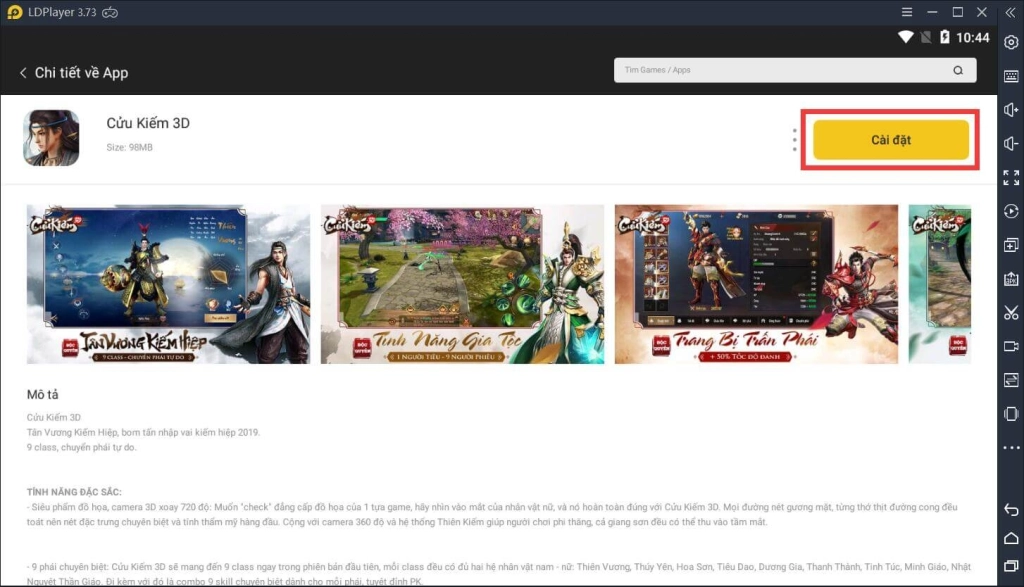Open the LDPlayer hamburger menu in title bar

[x=907, y=12]
